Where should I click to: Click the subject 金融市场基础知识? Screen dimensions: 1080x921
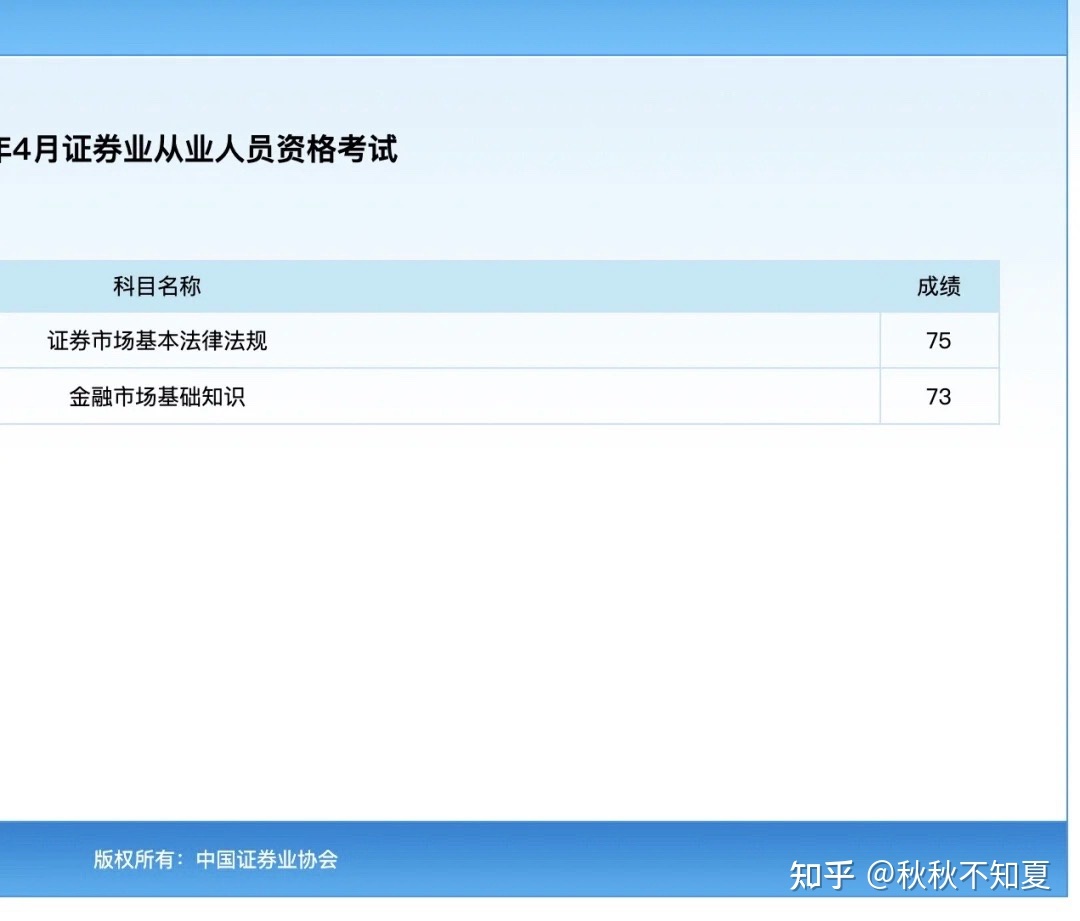(157, 397)
